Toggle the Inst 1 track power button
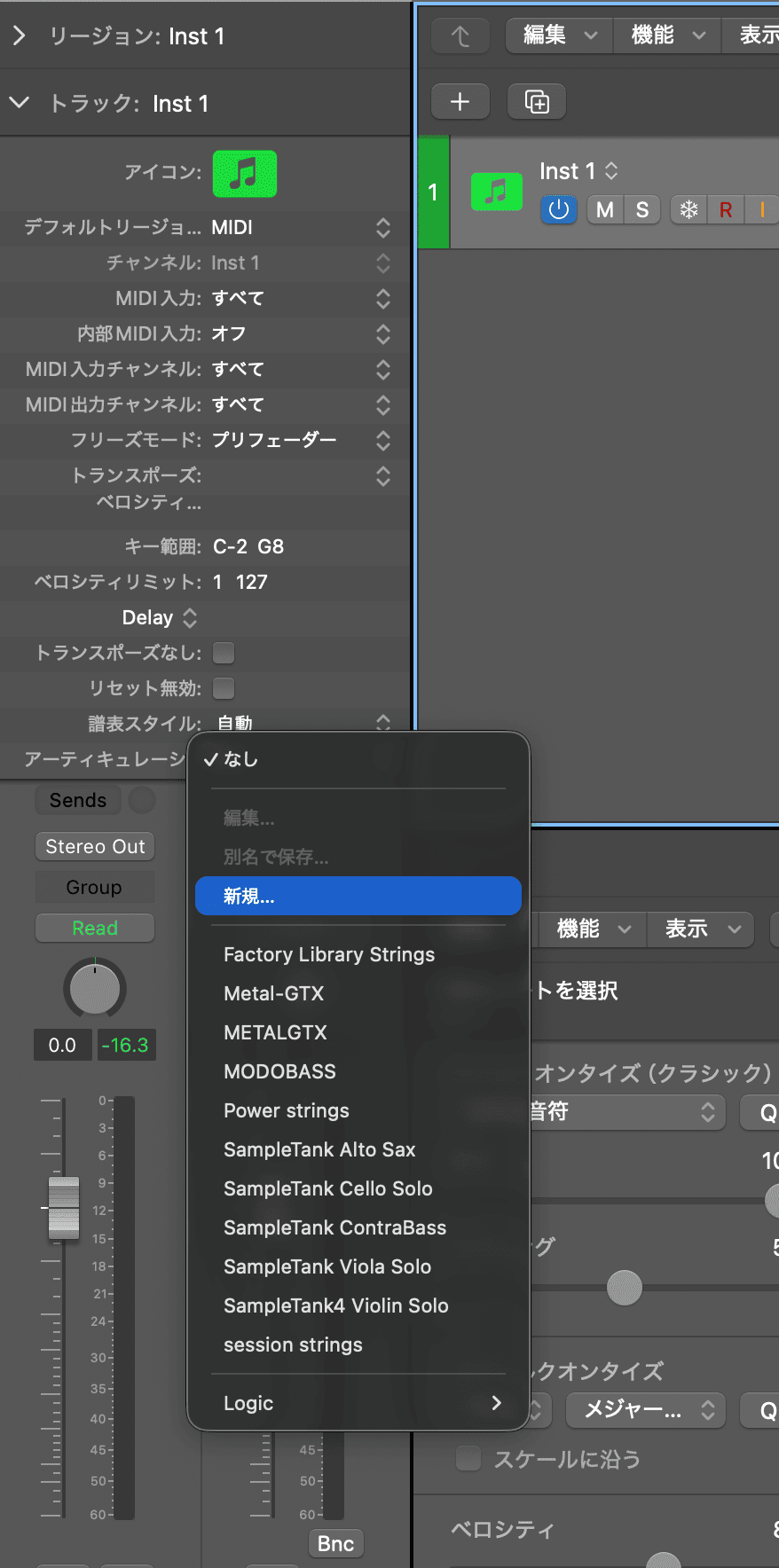The height and width of the screenshot is (1568, 779). pyautogui.click(x=558, y=209)
